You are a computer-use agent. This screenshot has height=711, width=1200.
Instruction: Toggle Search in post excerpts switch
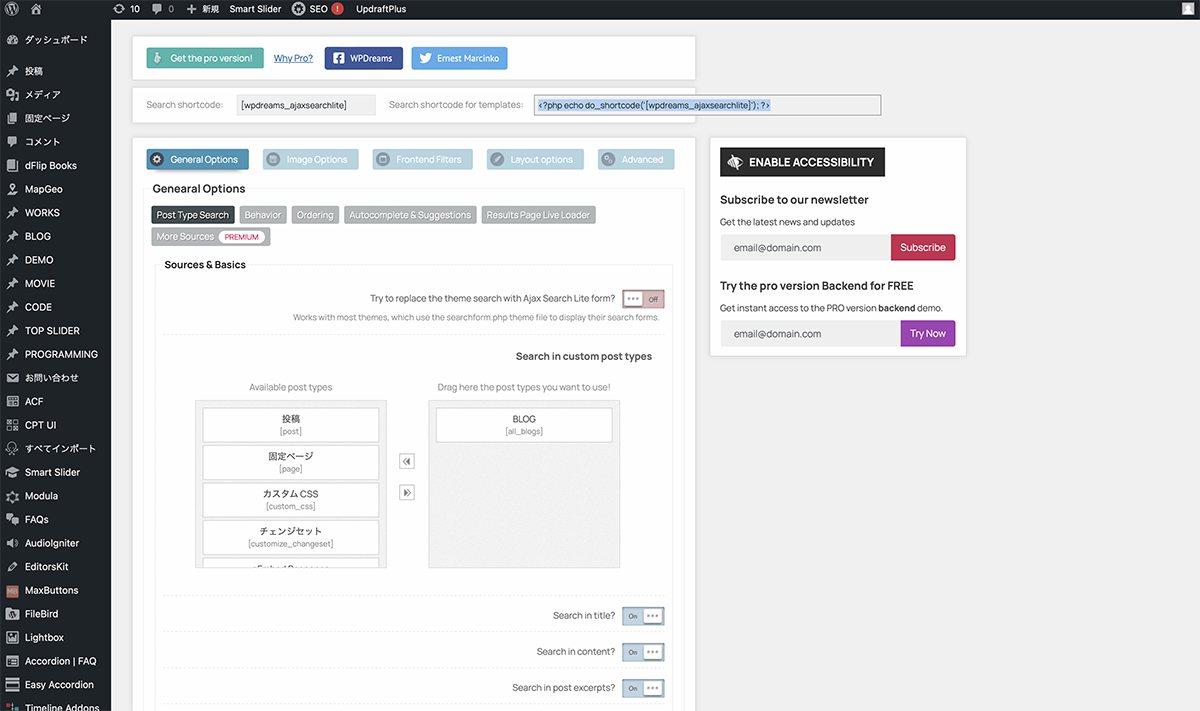coord(643,689)
